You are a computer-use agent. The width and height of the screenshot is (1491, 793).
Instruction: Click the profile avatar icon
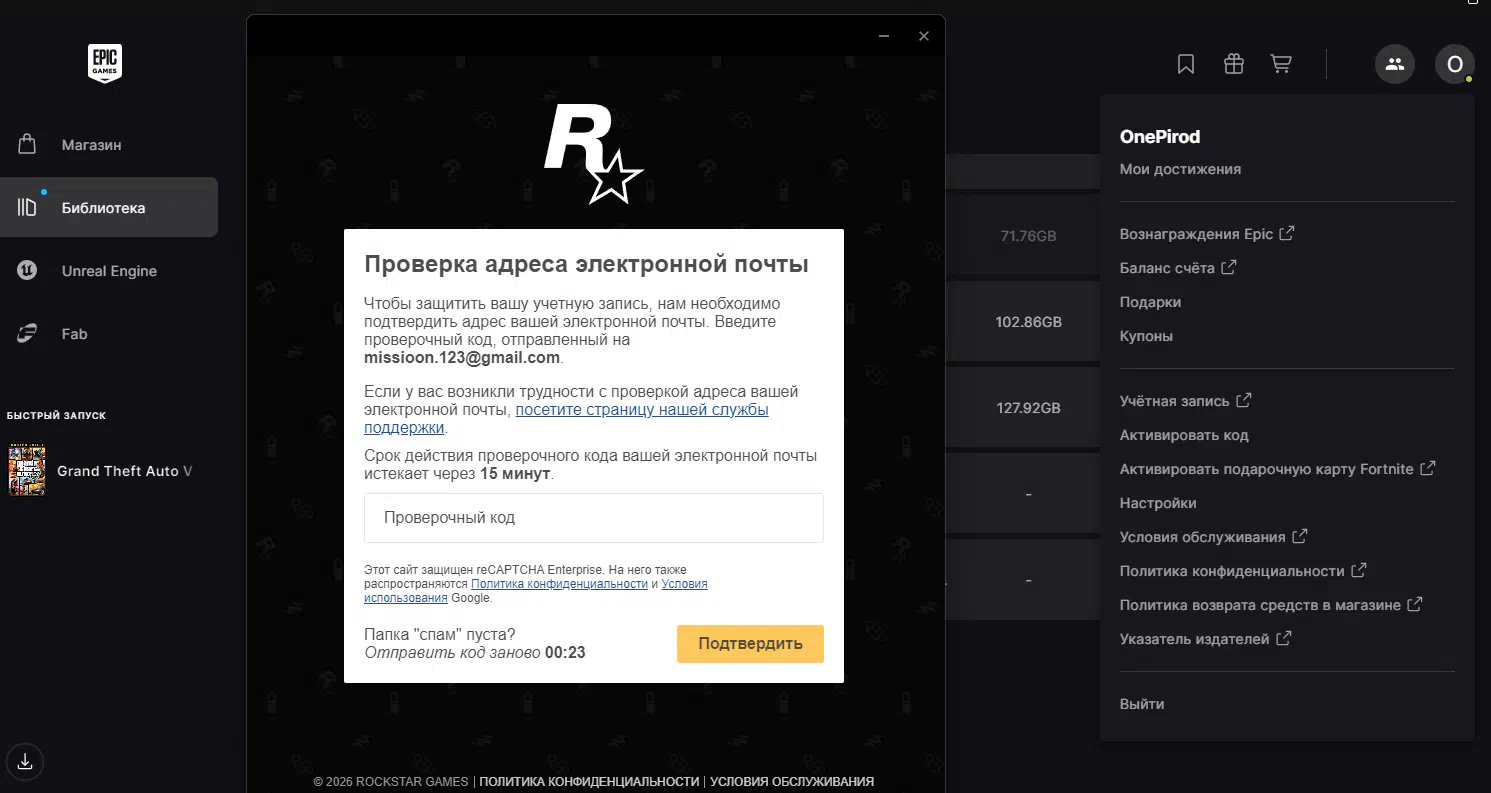click(1454, 65)
